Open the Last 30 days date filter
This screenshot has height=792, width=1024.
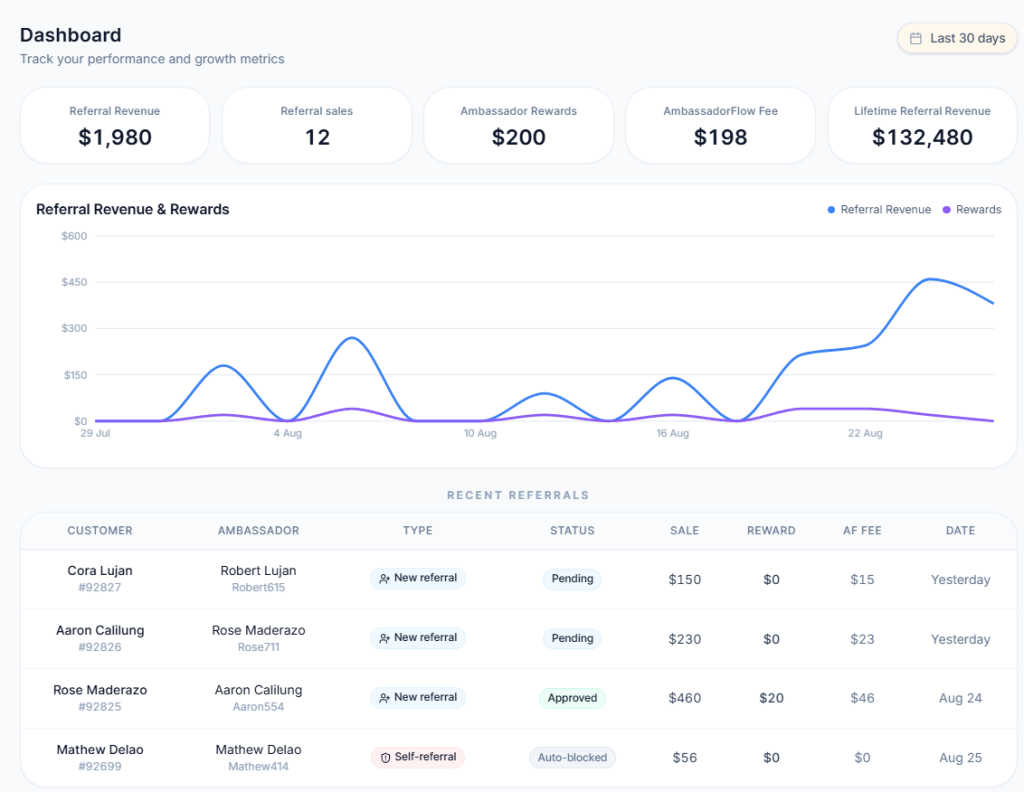(957, 39)
